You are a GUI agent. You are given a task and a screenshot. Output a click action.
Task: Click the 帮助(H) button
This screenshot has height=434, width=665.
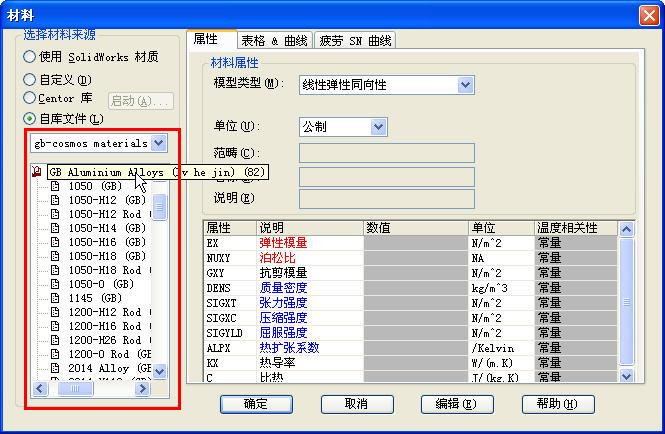click(558, 404)
